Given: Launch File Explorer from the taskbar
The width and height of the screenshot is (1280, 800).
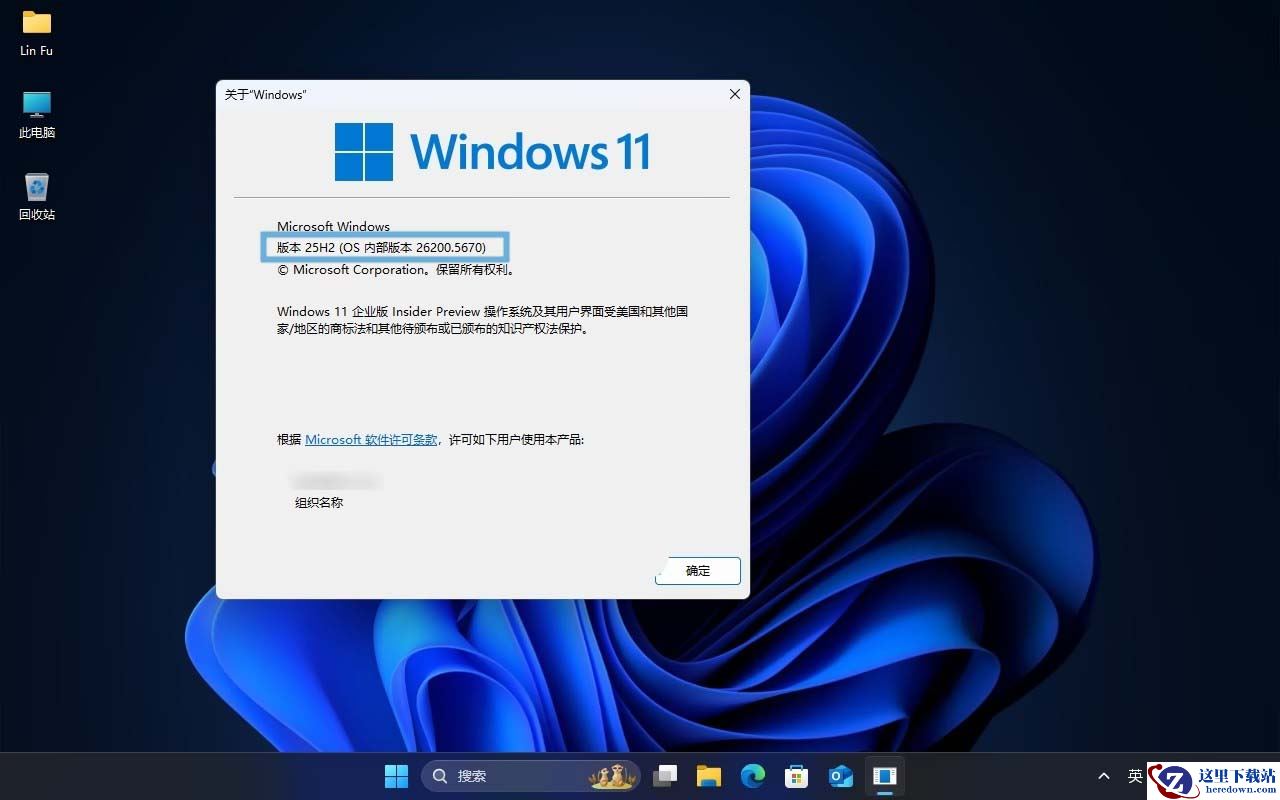Looking at the screenshot, I should coord(709,776).
